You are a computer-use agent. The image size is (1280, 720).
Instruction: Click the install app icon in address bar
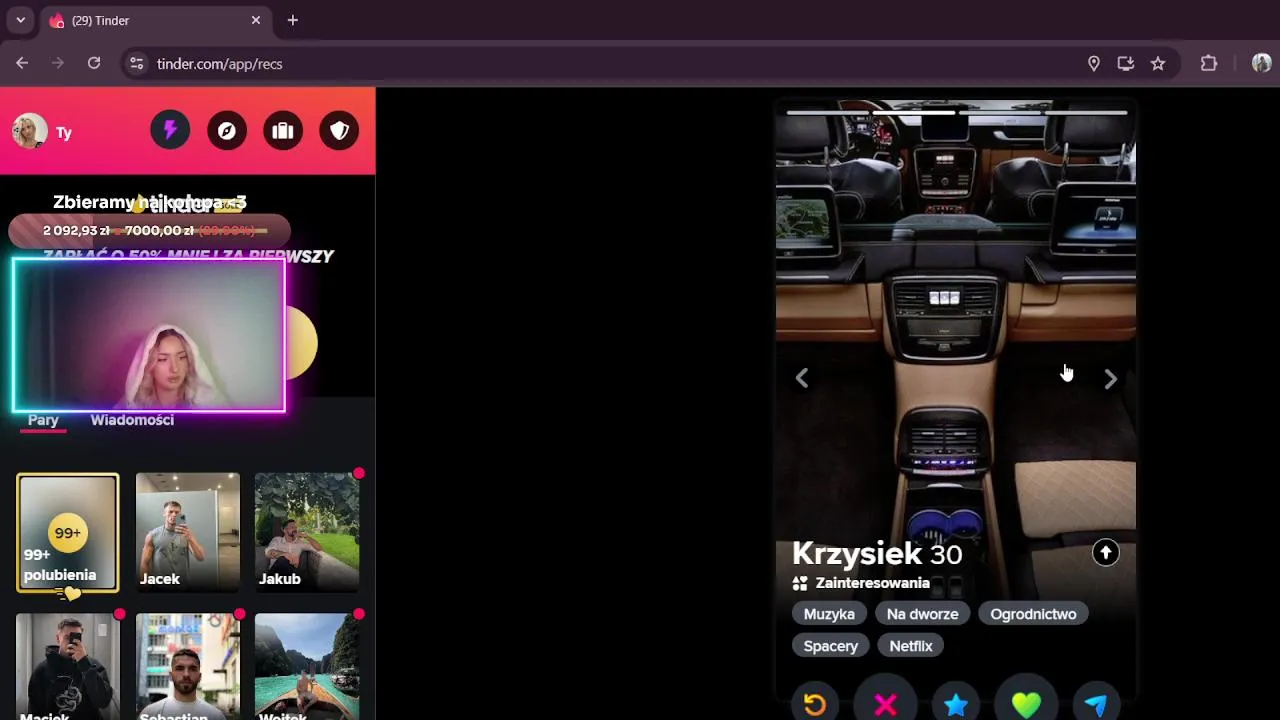[x=1126, y=63]
